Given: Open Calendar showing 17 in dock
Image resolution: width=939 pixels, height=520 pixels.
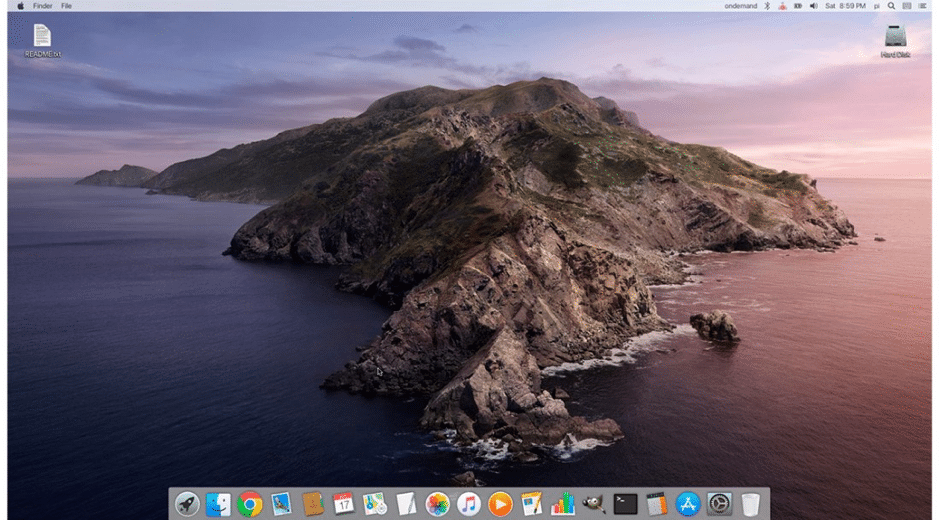Looking at the screenshot, I should coord(344,504).
